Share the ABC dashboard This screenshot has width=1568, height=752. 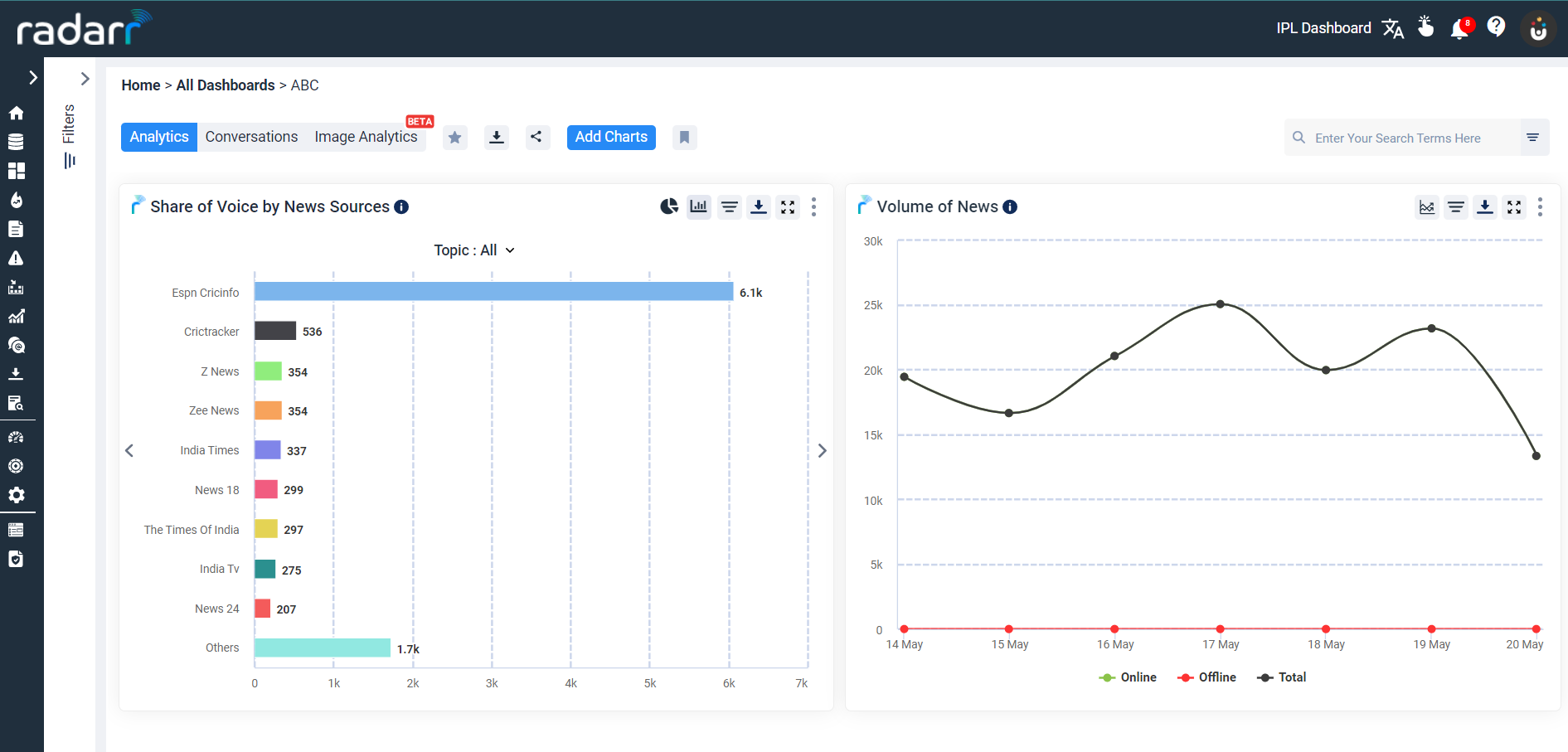pyautogui.click(x=537, y=138)
